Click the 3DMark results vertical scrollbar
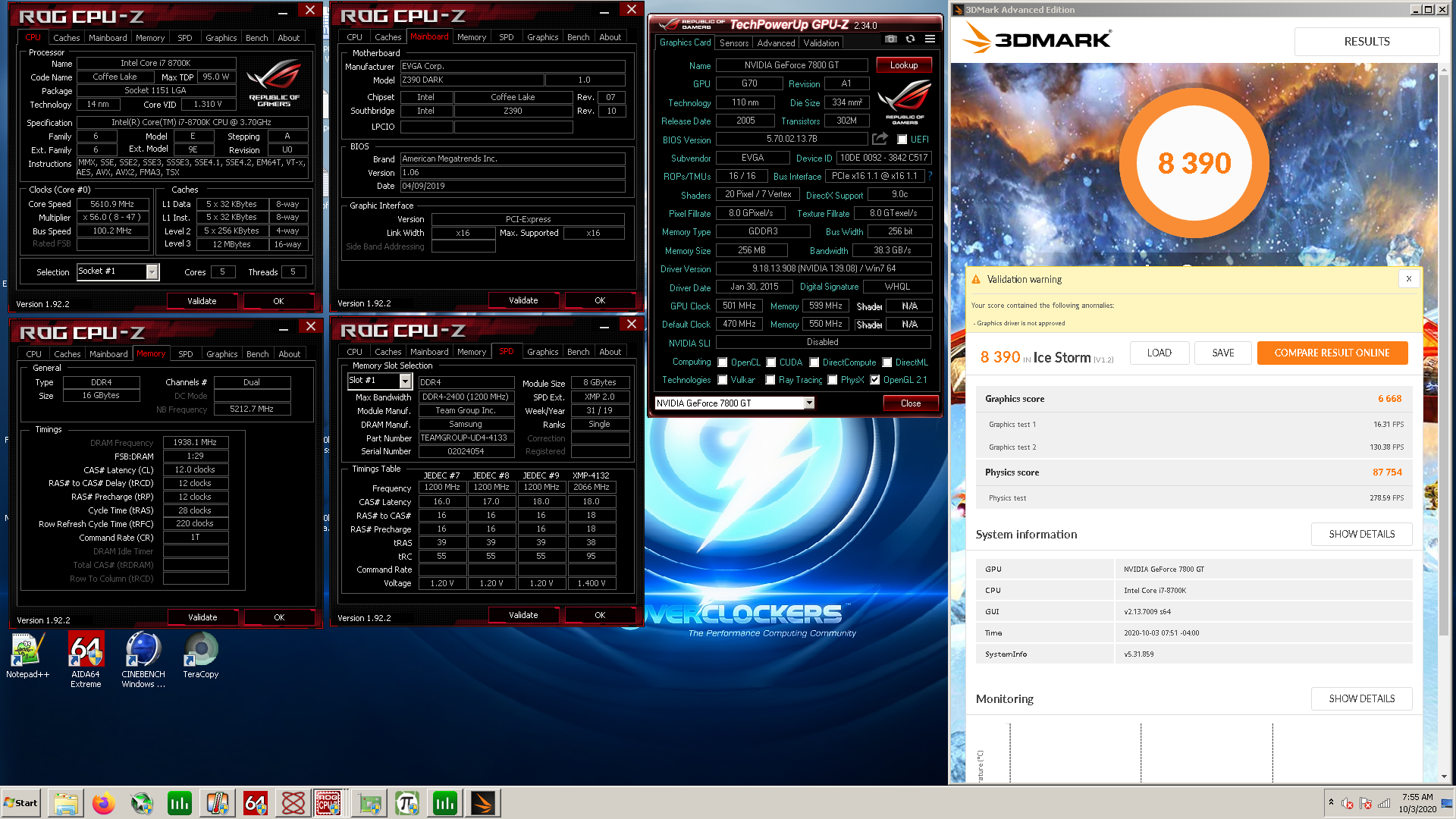 click(x=1444, y=354)
